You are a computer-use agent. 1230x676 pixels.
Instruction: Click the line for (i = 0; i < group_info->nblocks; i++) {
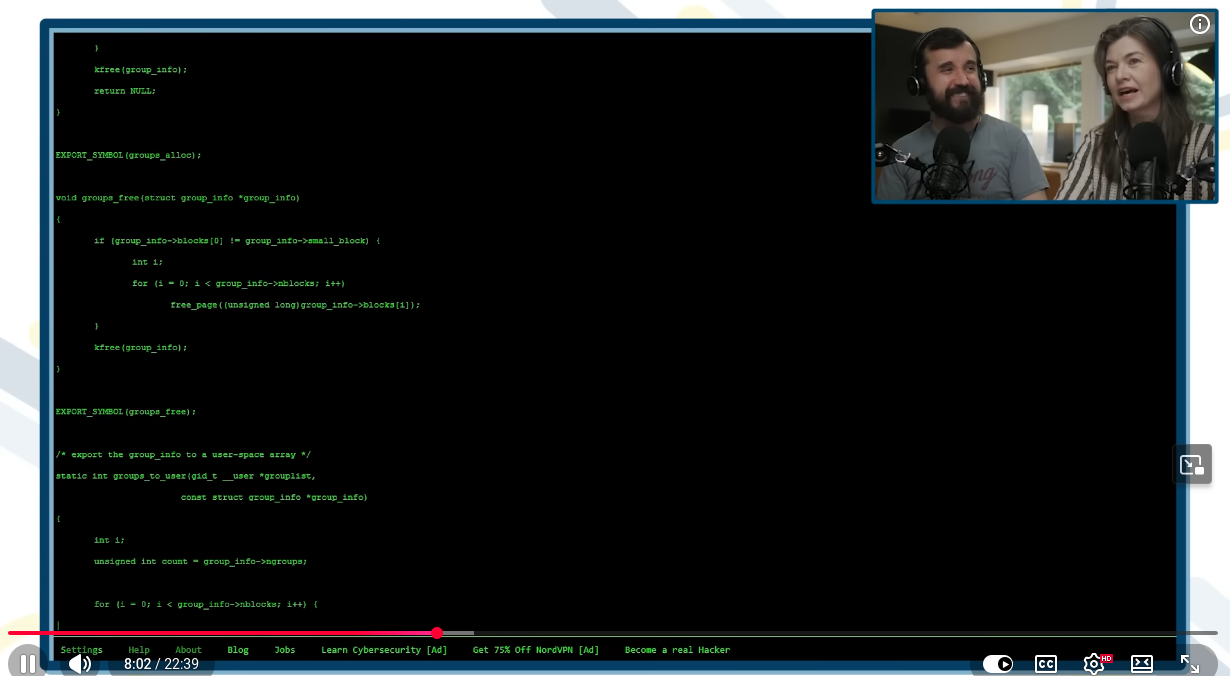point(206,604)
